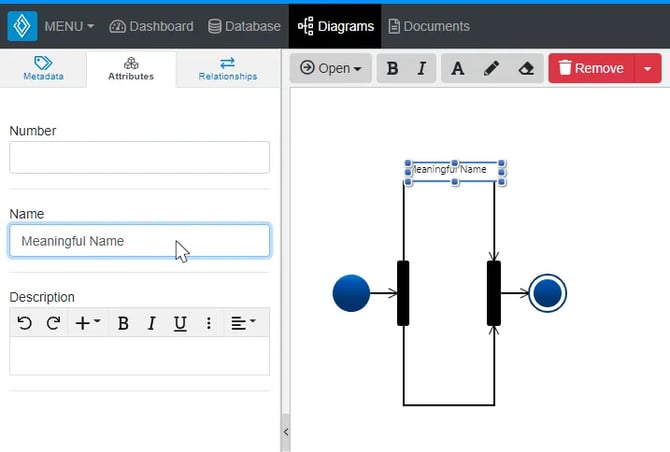670x452 pixels.
Task: Apply underline in Description editor
Action: click(x=180, y=323)
